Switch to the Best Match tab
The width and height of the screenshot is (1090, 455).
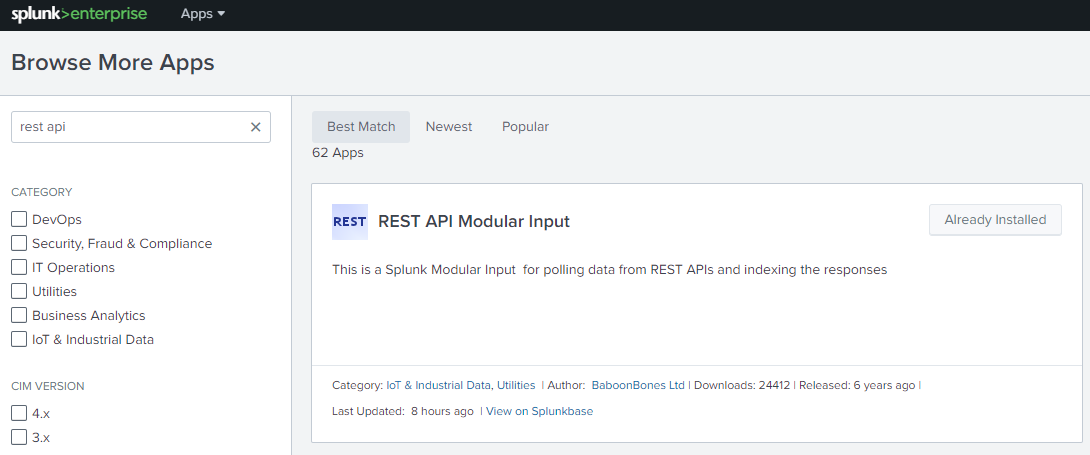361,127
